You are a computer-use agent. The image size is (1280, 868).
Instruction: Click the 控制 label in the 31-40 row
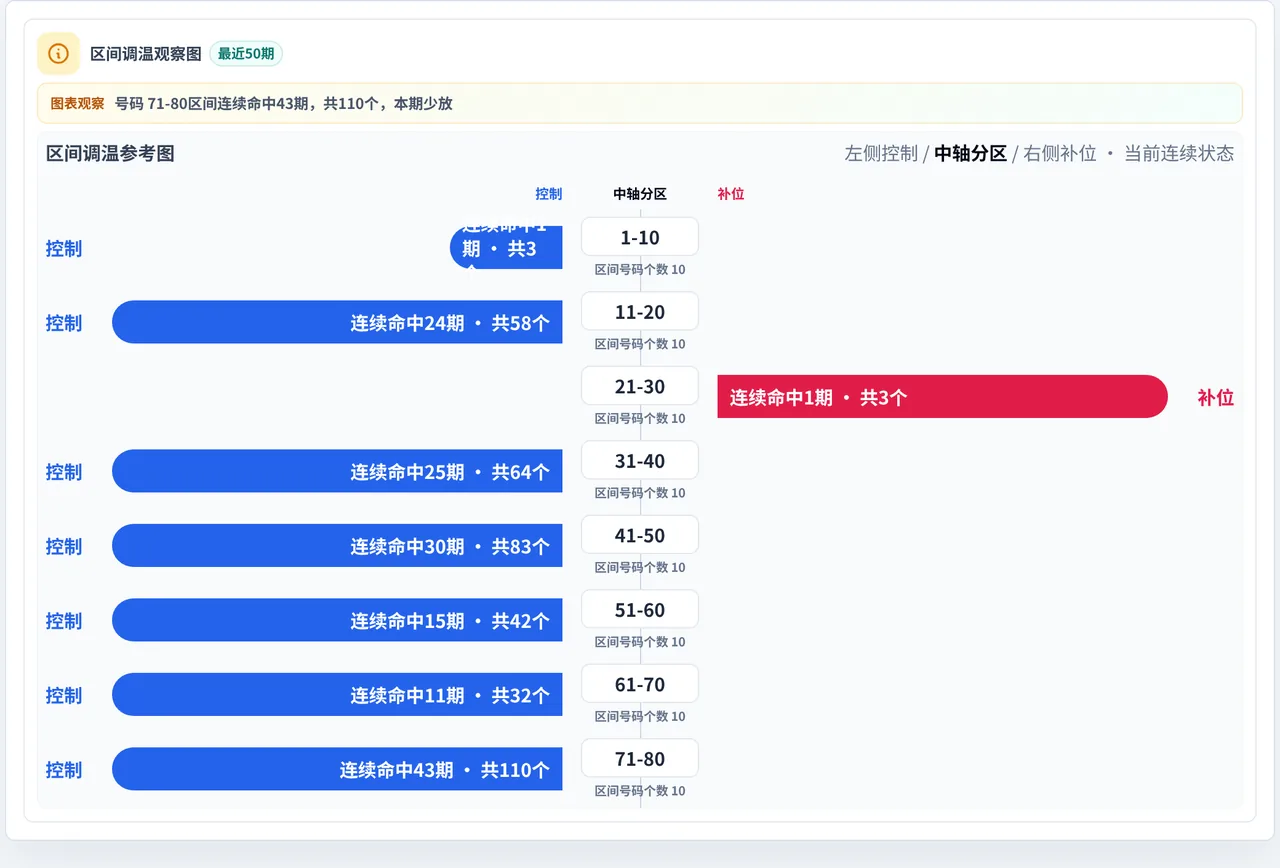(x=64, y=472)
